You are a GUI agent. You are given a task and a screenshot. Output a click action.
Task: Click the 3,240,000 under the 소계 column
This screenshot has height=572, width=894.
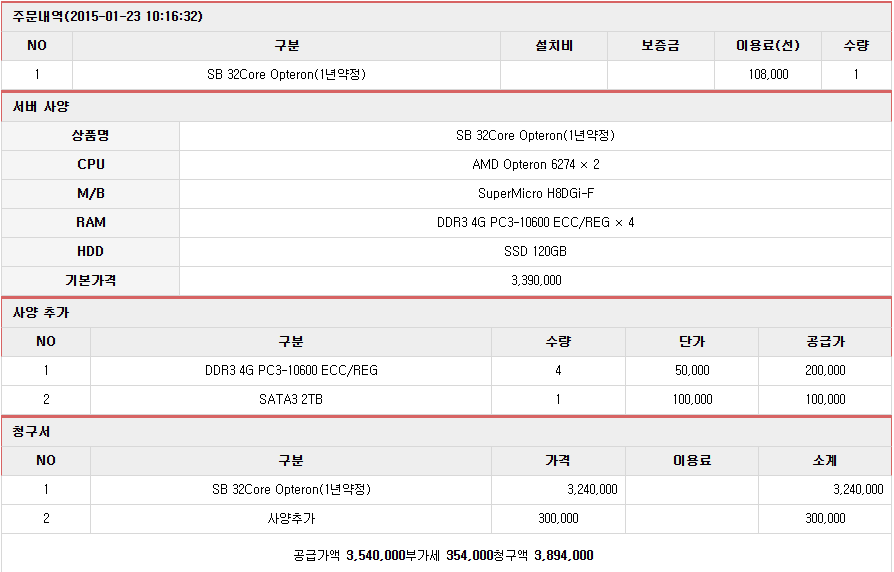click(x=858, y=489)
